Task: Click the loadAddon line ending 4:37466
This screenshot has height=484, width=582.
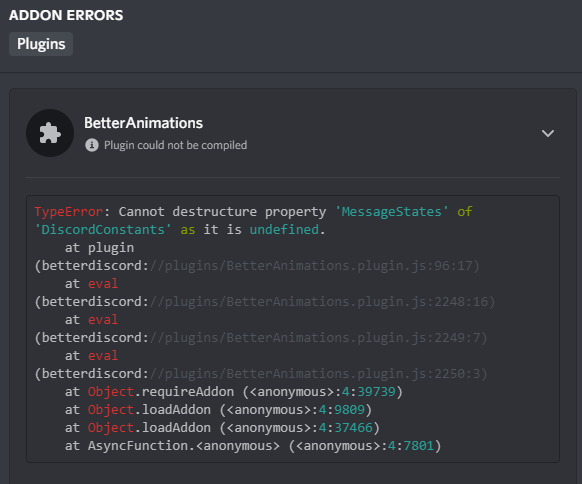Action: (x=222, y=428)
